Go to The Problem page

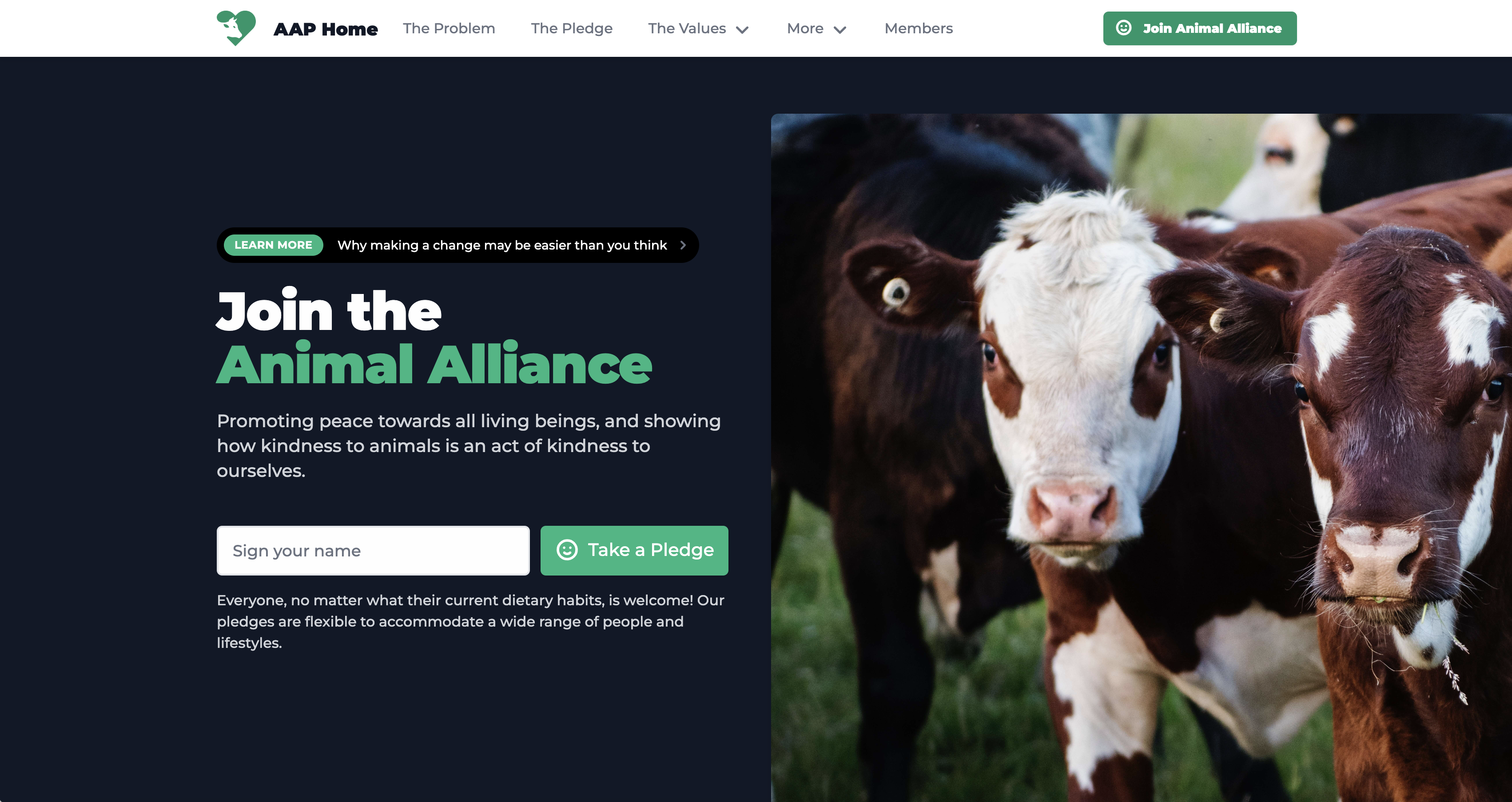point(449,28)
